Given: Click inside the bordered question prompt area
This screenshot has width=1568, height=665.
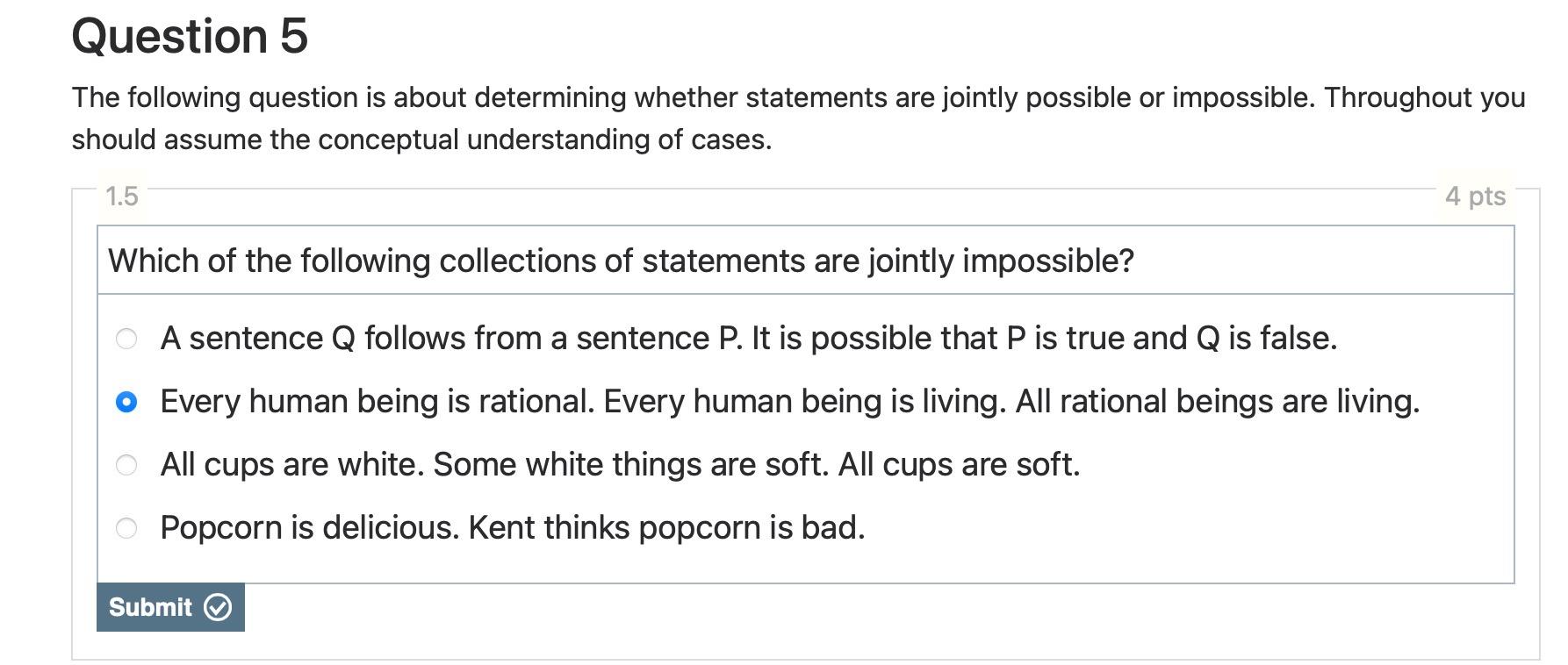Looking at the screenshot, I should click(x=790, y=260).
